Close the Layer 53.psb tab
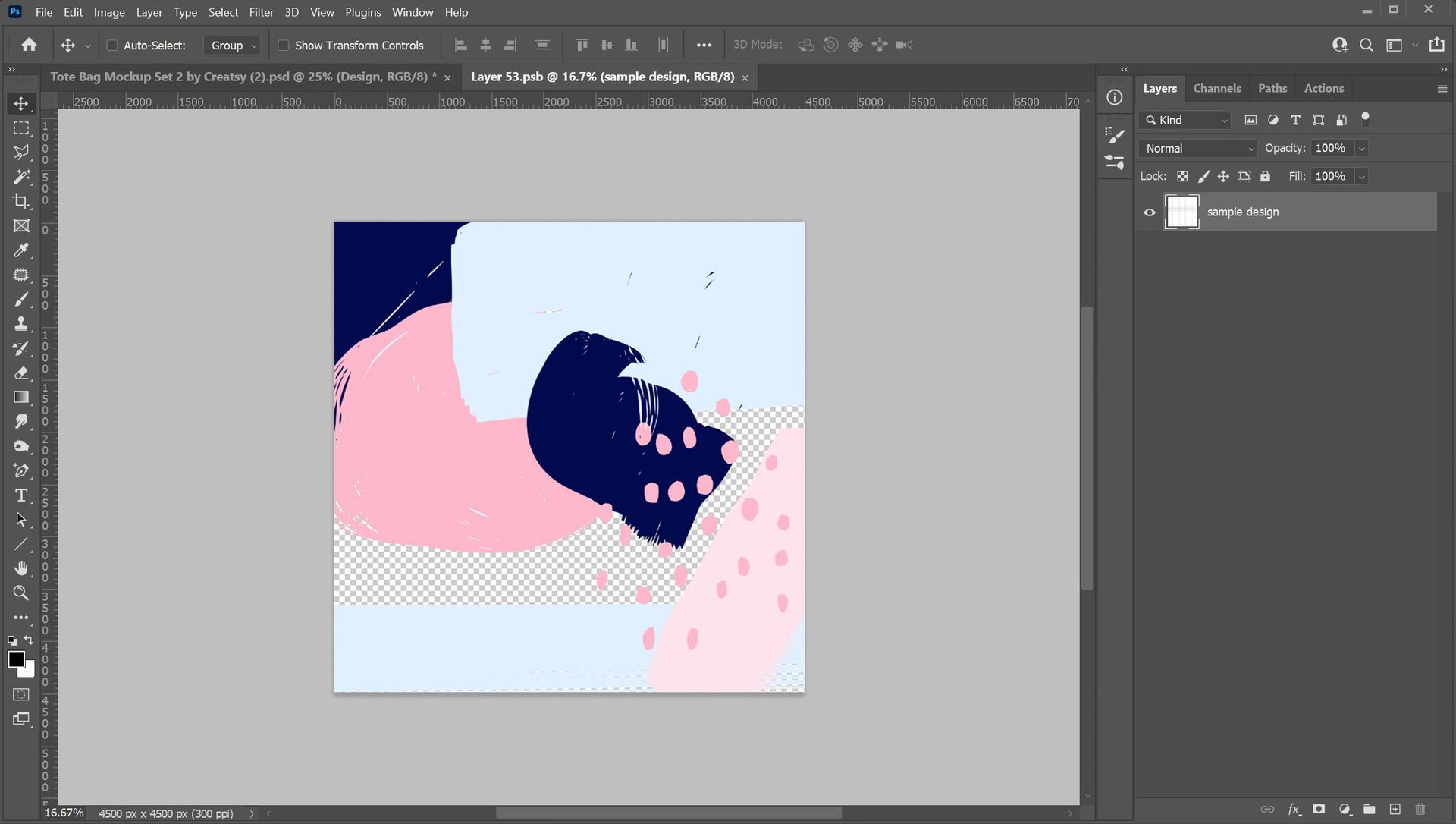The height and width of the screenshot is (824, 1456). (745, 77)
